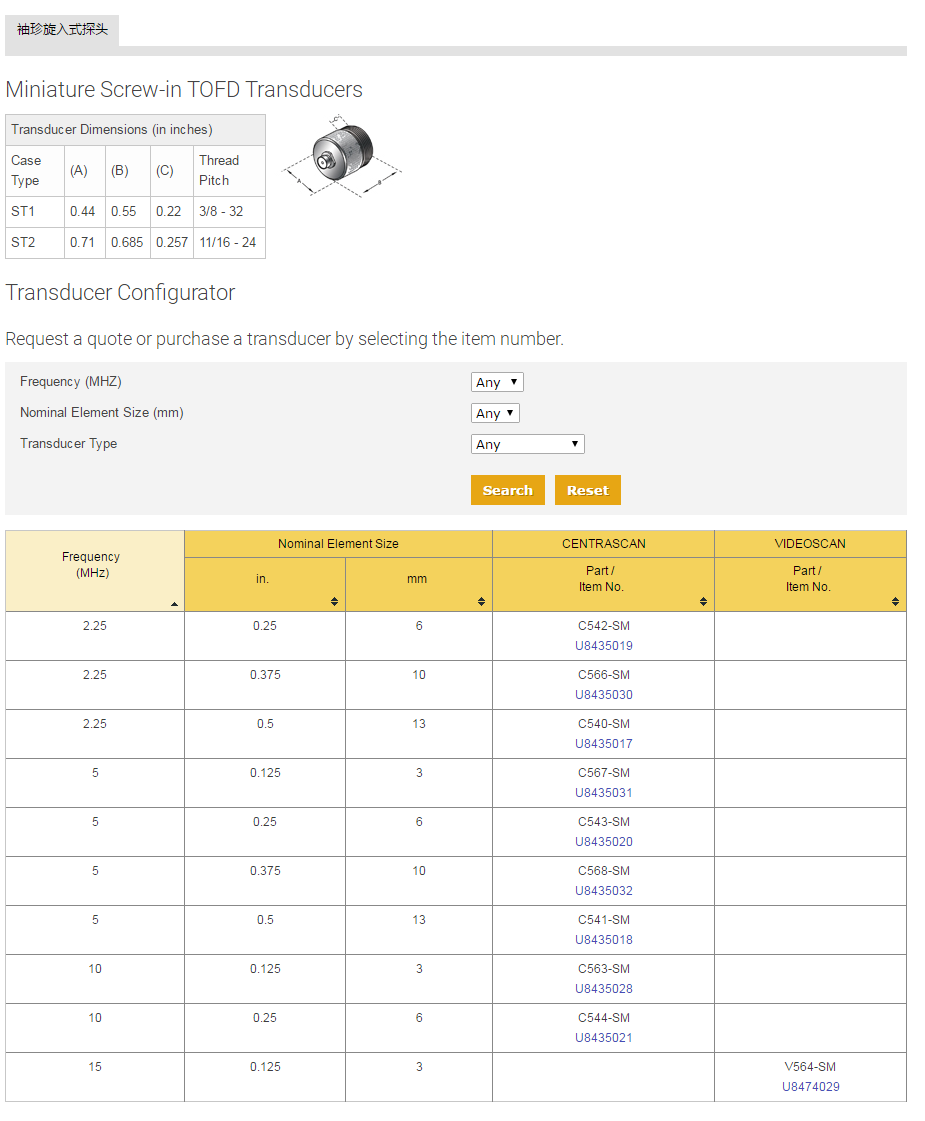Sort by CENTRASCAN Part/Item No. column
This screenshot has width=925, height=1121.
coord(703,601)
